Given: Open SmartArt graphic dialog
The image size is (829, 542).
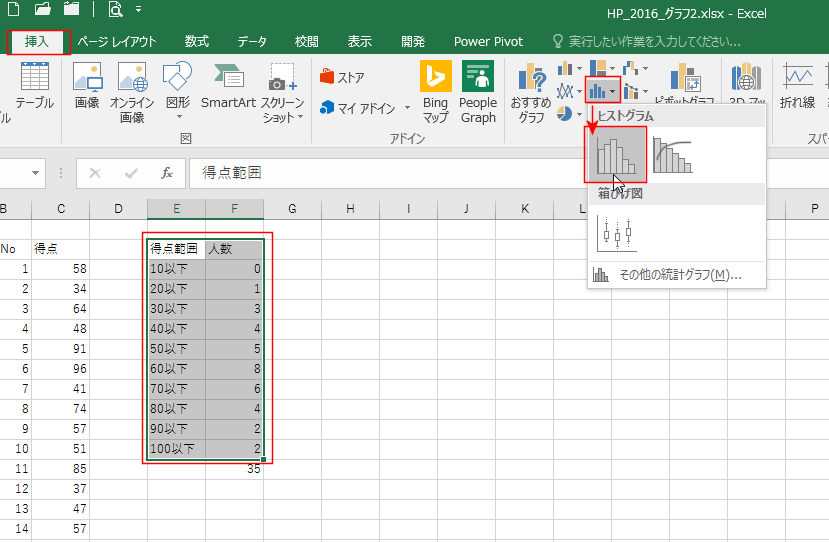Looking at the screenshot, I should [x=228, y=87].
